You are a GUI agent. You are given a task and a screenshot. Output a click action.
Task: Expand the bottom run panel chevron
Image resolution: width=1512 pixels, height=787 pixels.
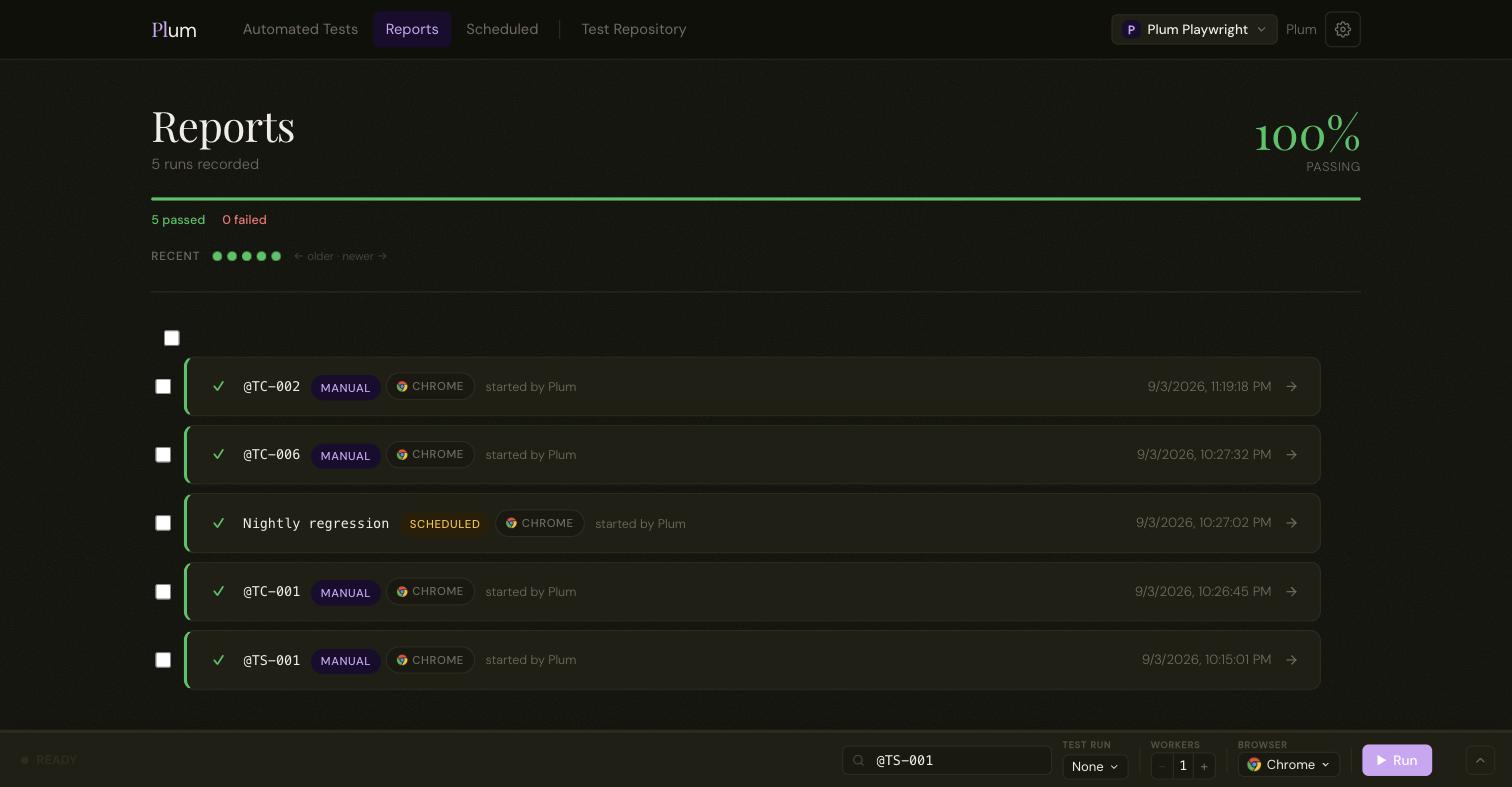click(1480, 760)
